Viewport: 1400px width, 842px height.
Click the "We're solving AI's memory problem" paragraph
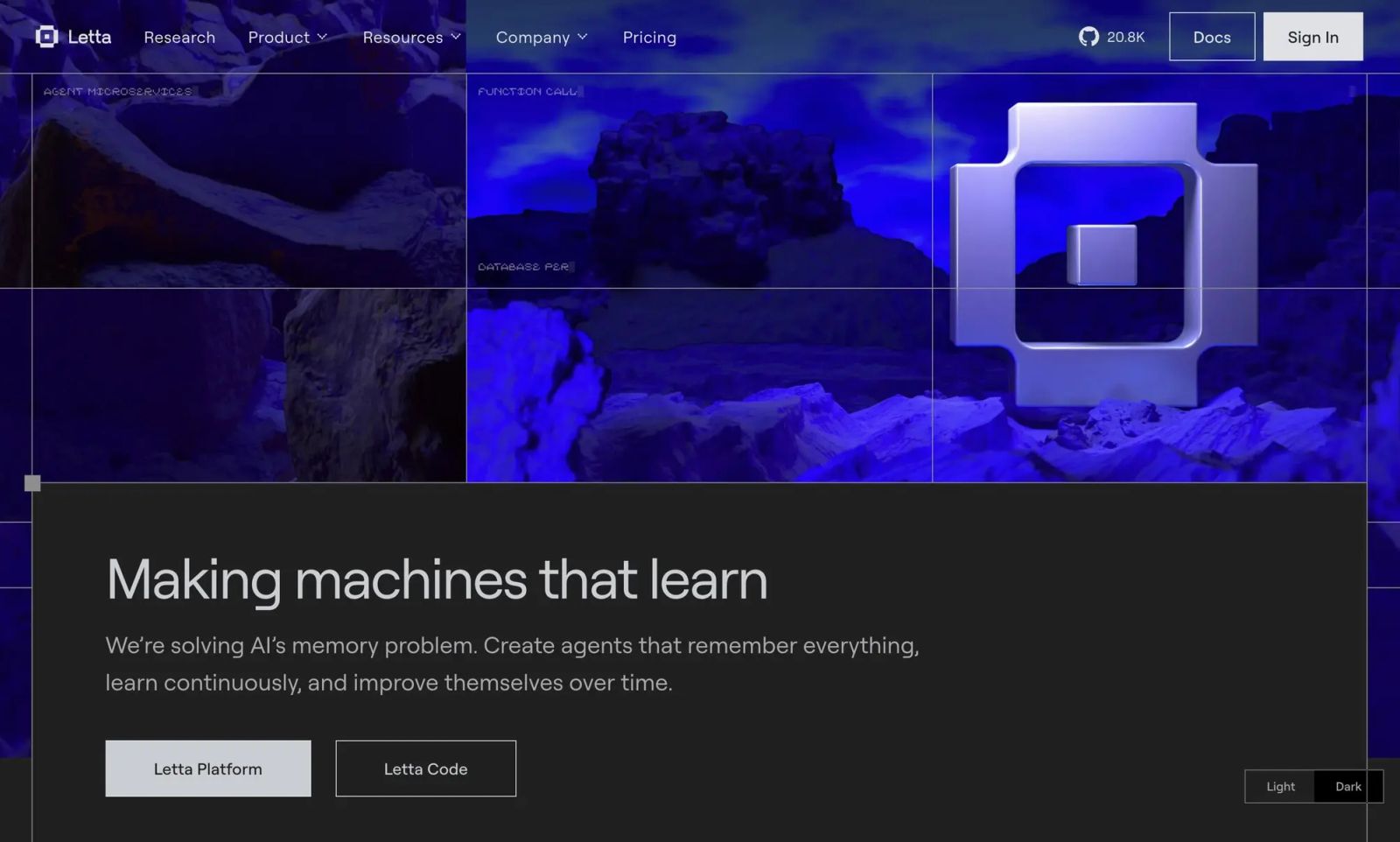coord(512,663)
